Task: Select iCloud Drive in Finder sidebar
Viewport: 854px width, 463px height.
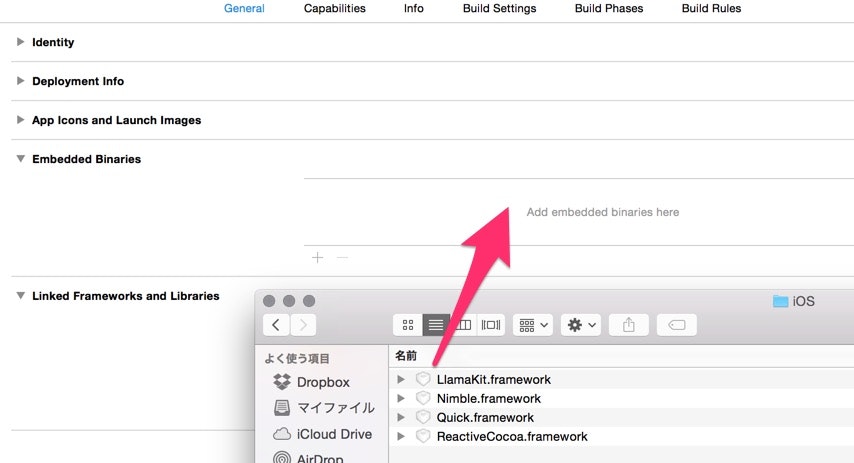Action: [x=322, y=434]
